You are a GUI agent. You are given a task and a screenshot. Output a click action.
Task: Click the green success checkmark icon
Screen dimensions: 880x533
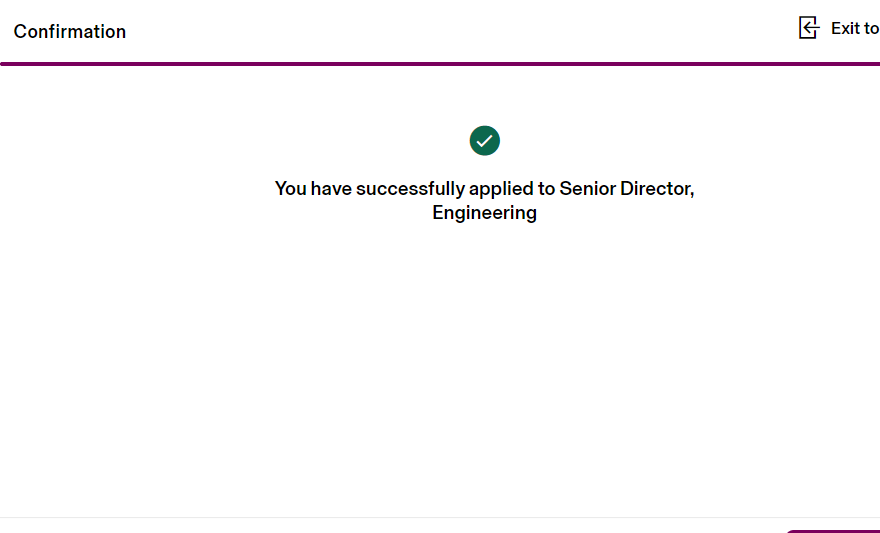click(485, 141)
